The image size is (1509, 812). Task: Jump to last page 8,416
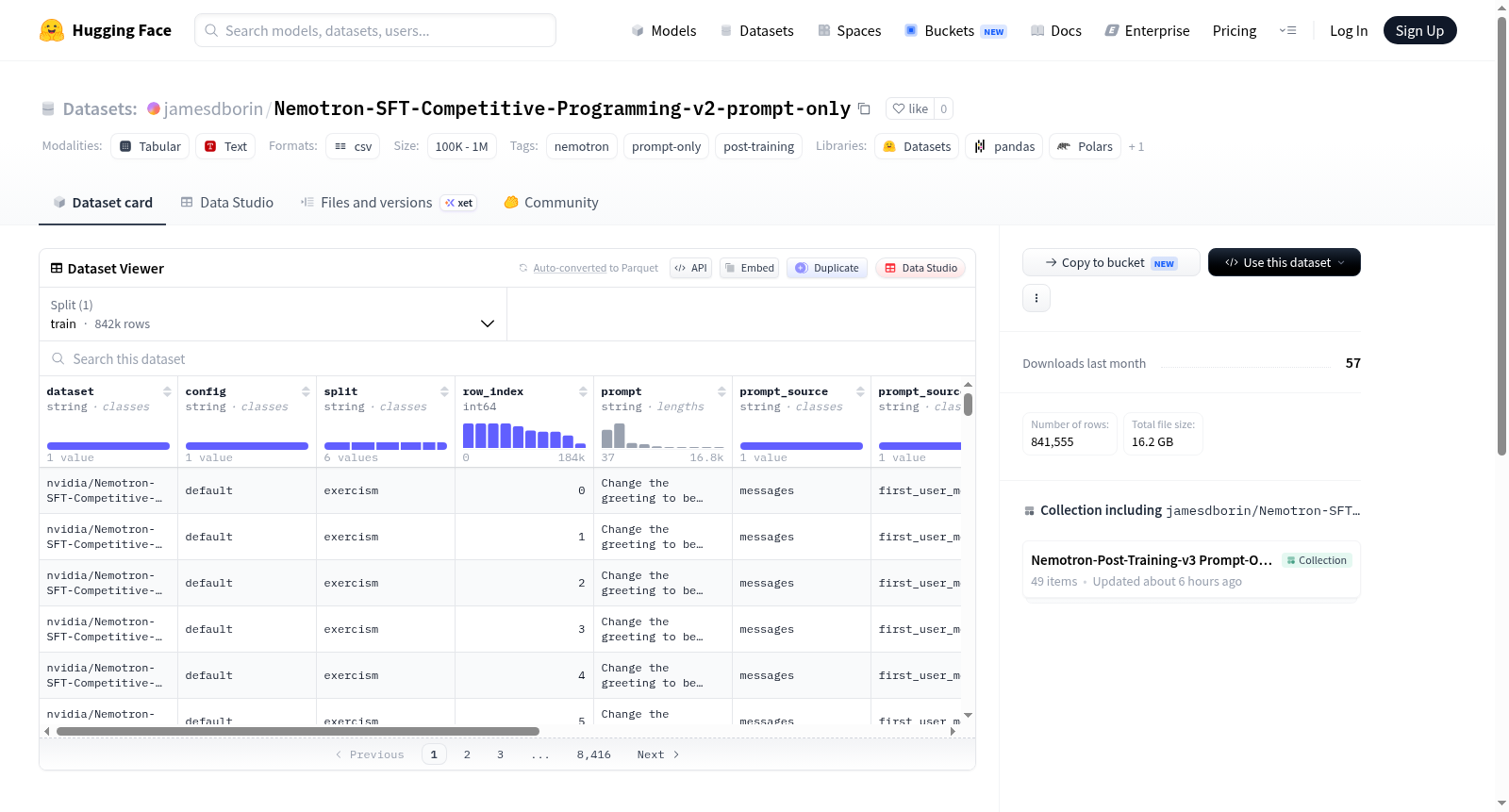(594, 754)
